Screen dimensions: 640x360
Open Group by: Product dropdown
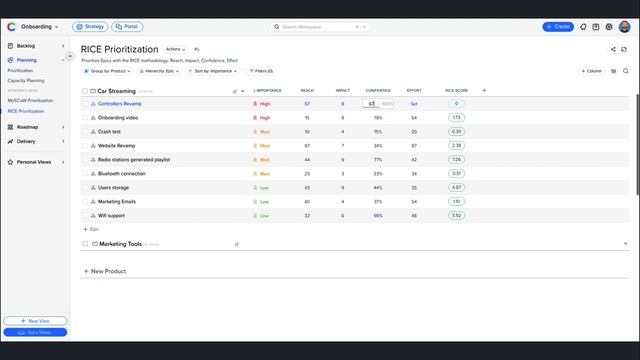click(x=108, y=71)
